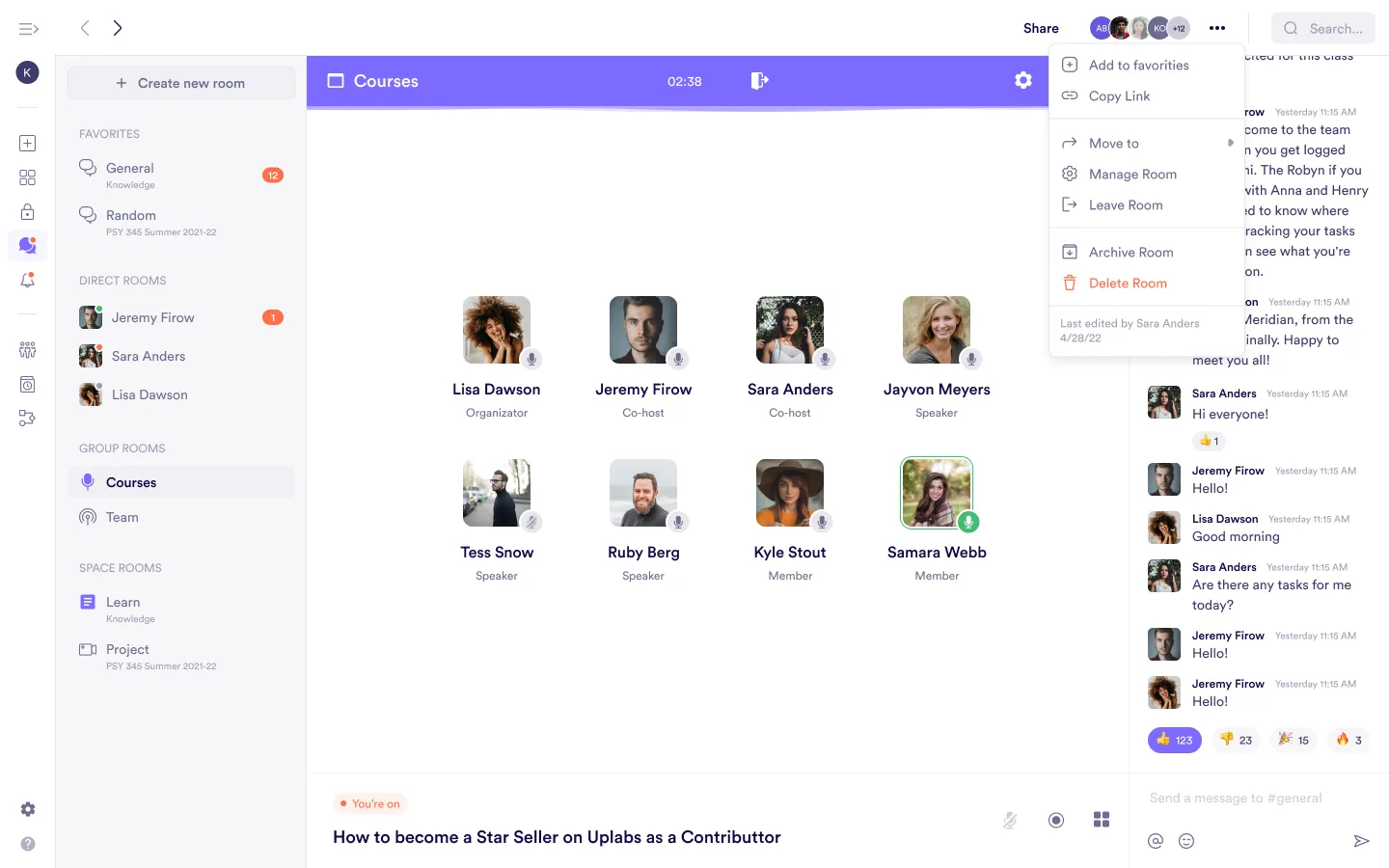Screen dimensions: 1389x868
Task: Open the three-dots more options menu
Action: 1217,28
